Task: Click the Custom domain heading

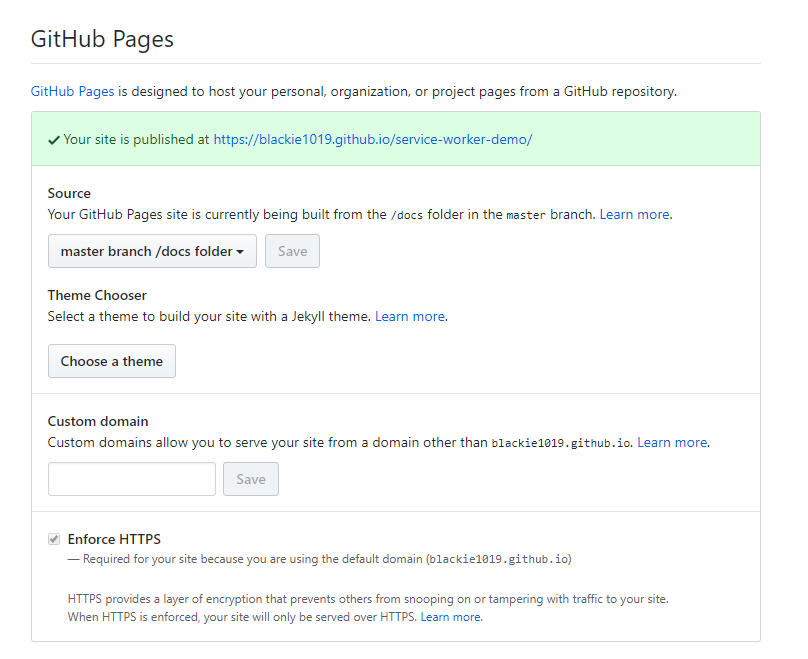Action: tap(98, 421)
